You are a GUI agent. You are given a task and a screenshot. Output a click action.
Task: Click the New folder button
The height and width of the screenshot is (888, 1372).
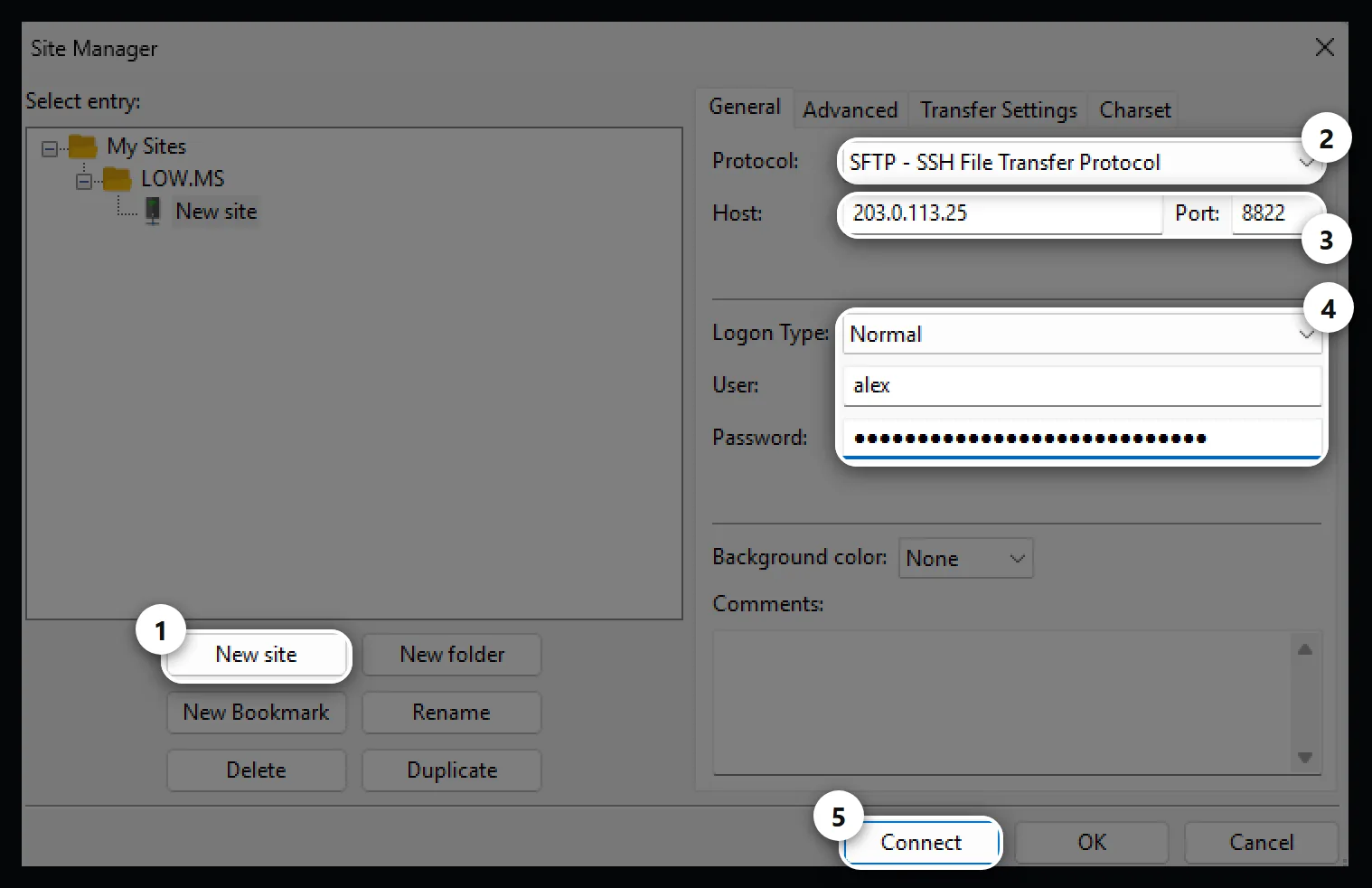pos(452,655)
